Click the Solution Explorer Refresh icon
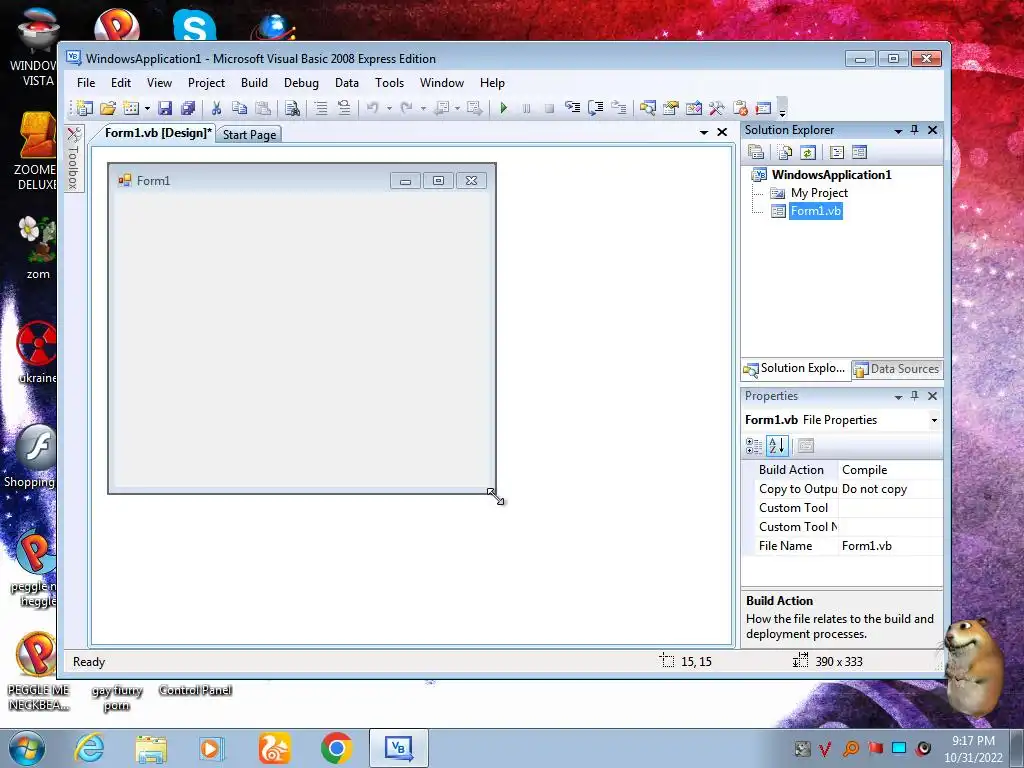Screen dimensions: 1024x768 point(808,152)
